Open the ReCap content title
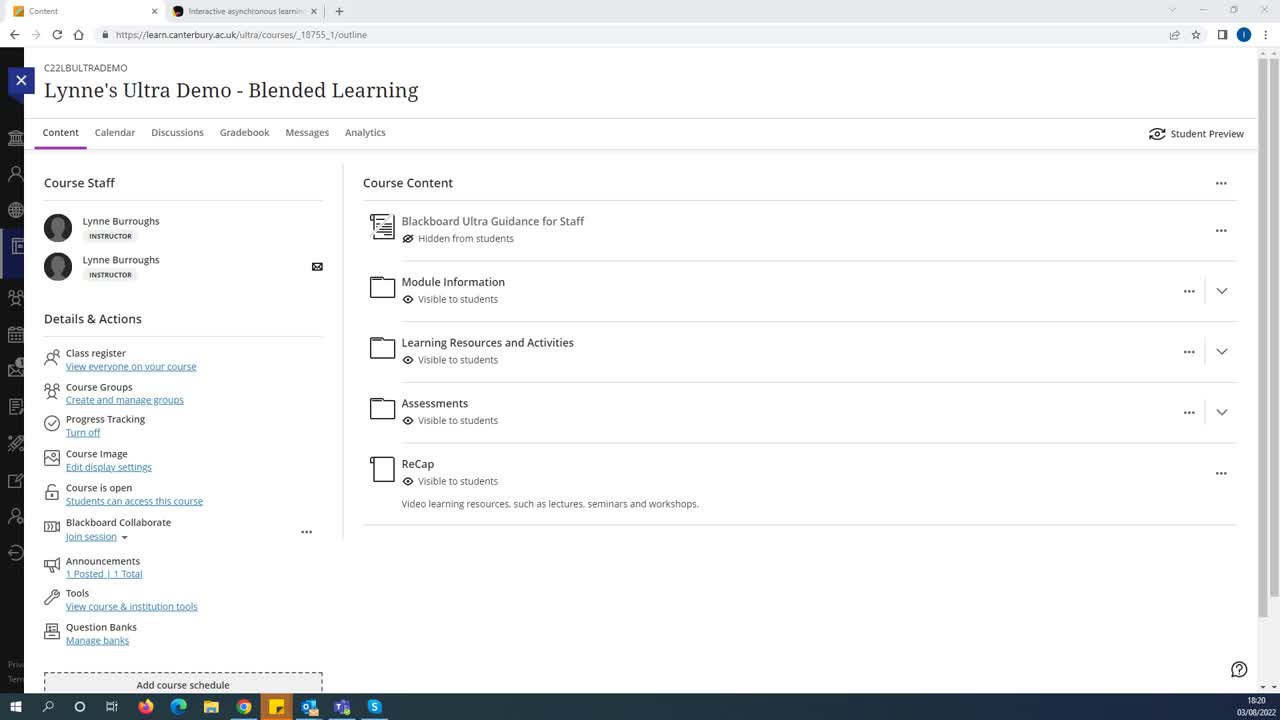Viewport: 1280px width, 720px height. [x=418, y=464]
